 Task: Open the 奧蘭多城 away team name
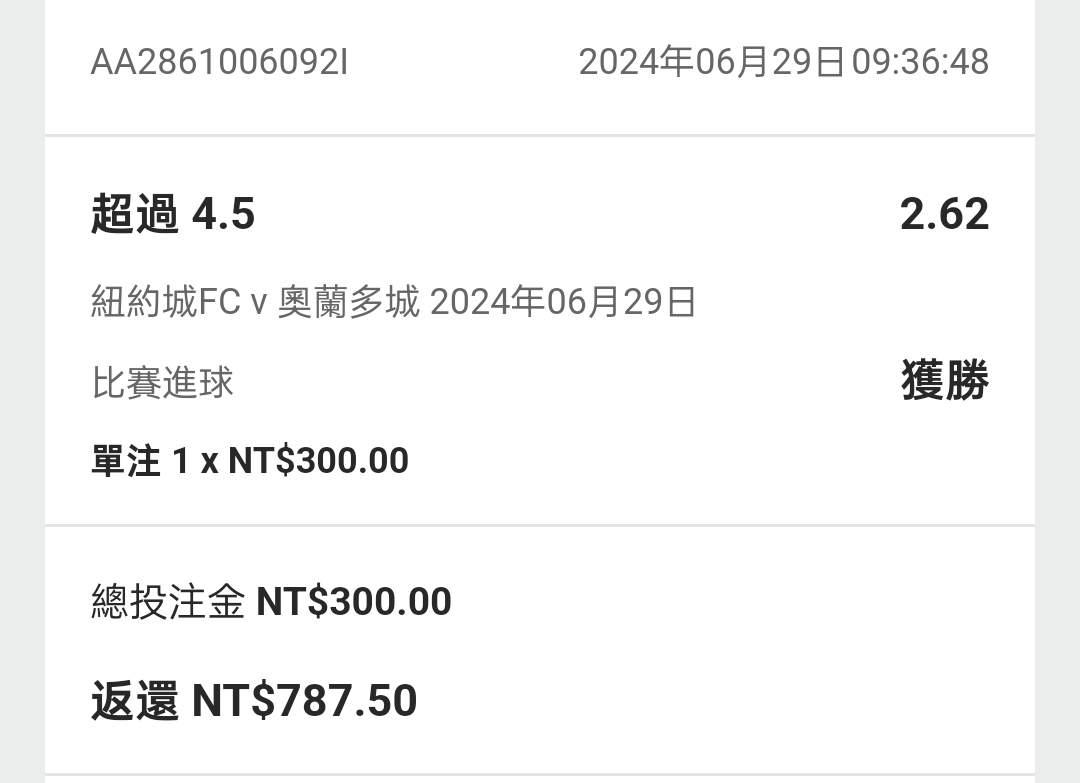348,301
